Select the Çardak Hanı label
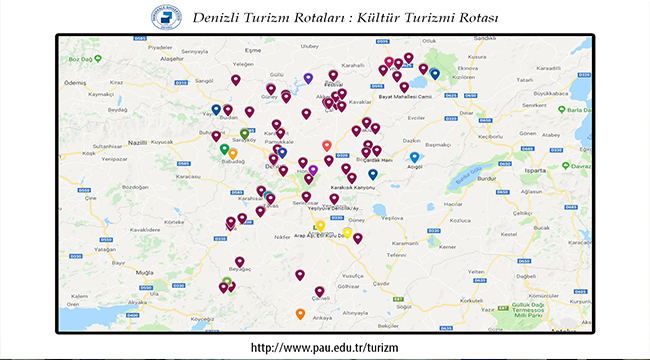The height and width of the screenshot is (360, 650). click(x=378, y=160)
